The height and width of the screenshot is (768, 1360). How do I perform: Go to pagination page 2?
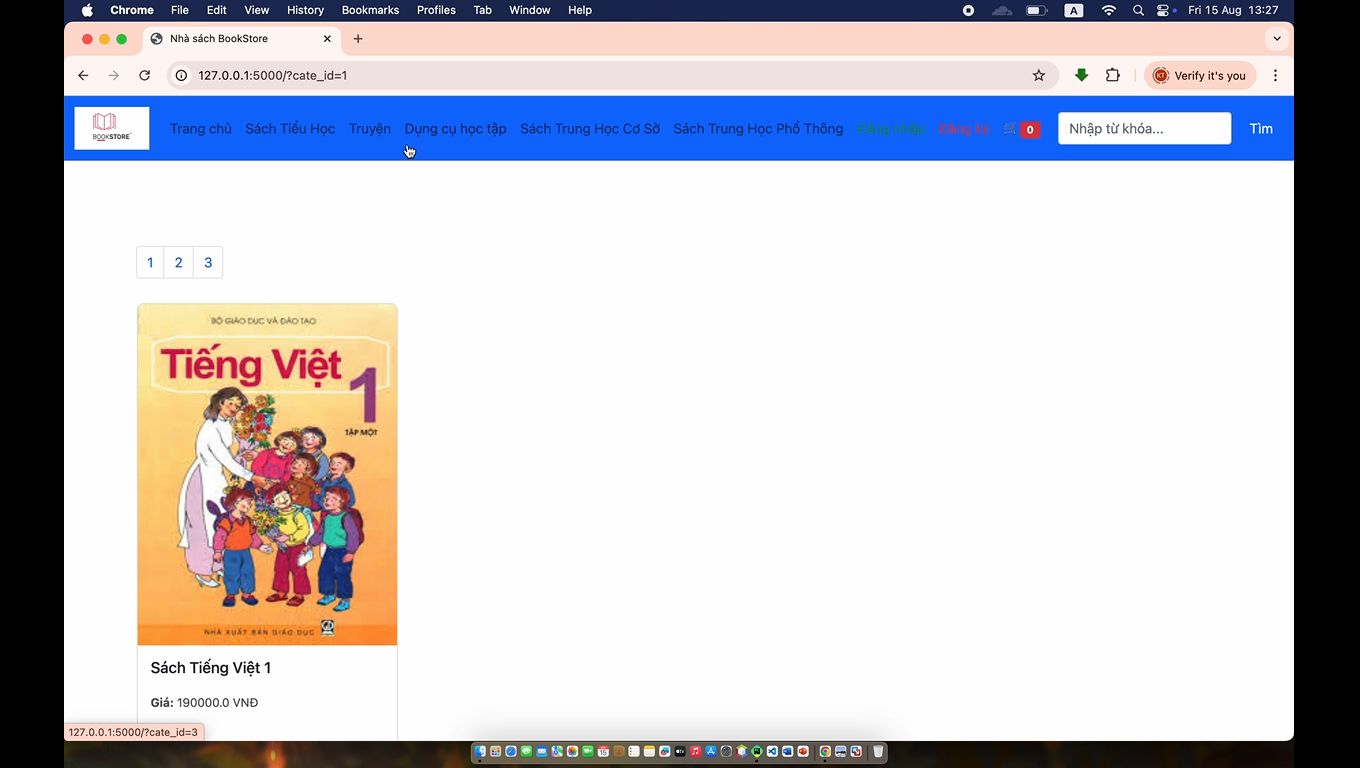click(x=179, y=262)
